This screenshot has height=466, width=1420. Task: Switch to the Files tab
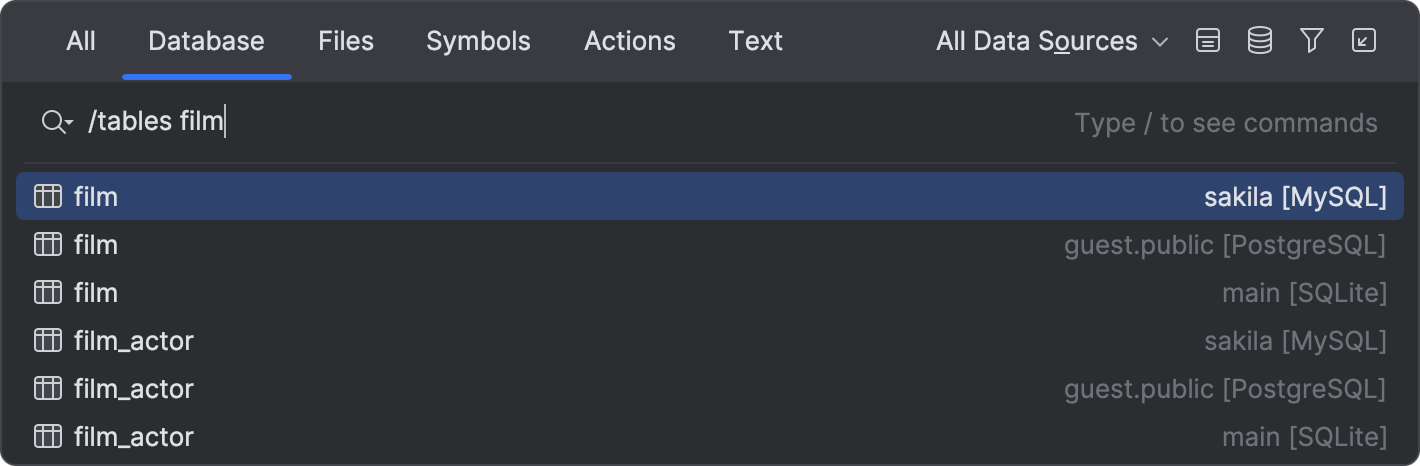(x=346, y=41)
